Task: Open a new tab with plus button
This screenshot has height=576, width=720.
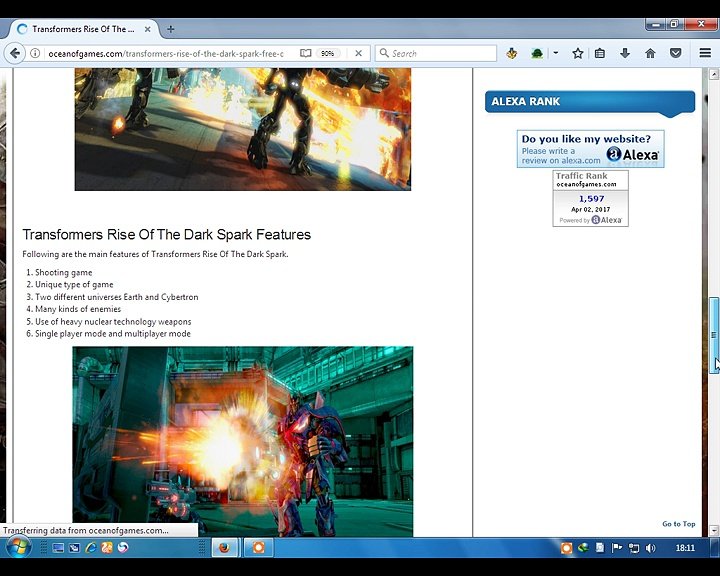Action: point(170,29)
